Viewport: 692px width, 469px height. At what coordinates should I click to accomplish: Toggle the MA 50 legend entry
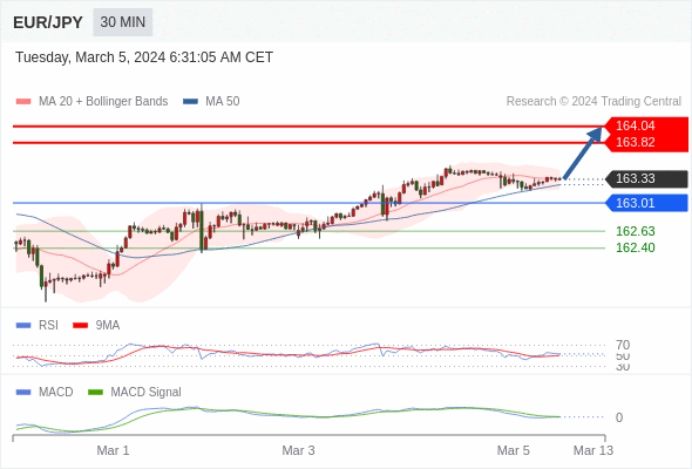(x=211, y=101)
